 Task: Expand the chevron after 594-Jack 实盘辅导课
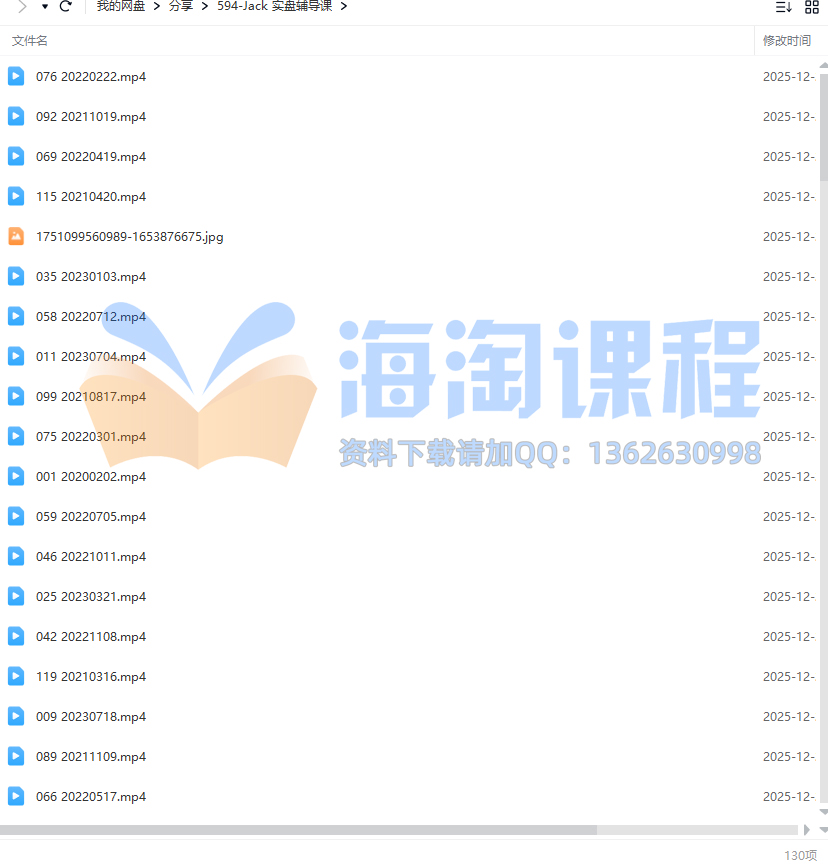pyautogui.click(x=344, y=6)
